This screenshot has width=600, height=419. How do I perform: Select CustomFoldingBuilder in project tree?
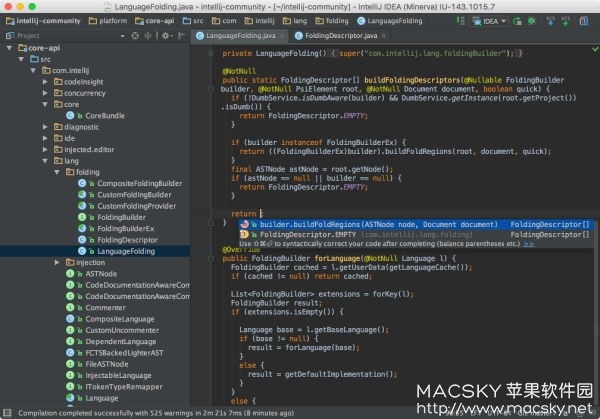(x=134, y=195)
